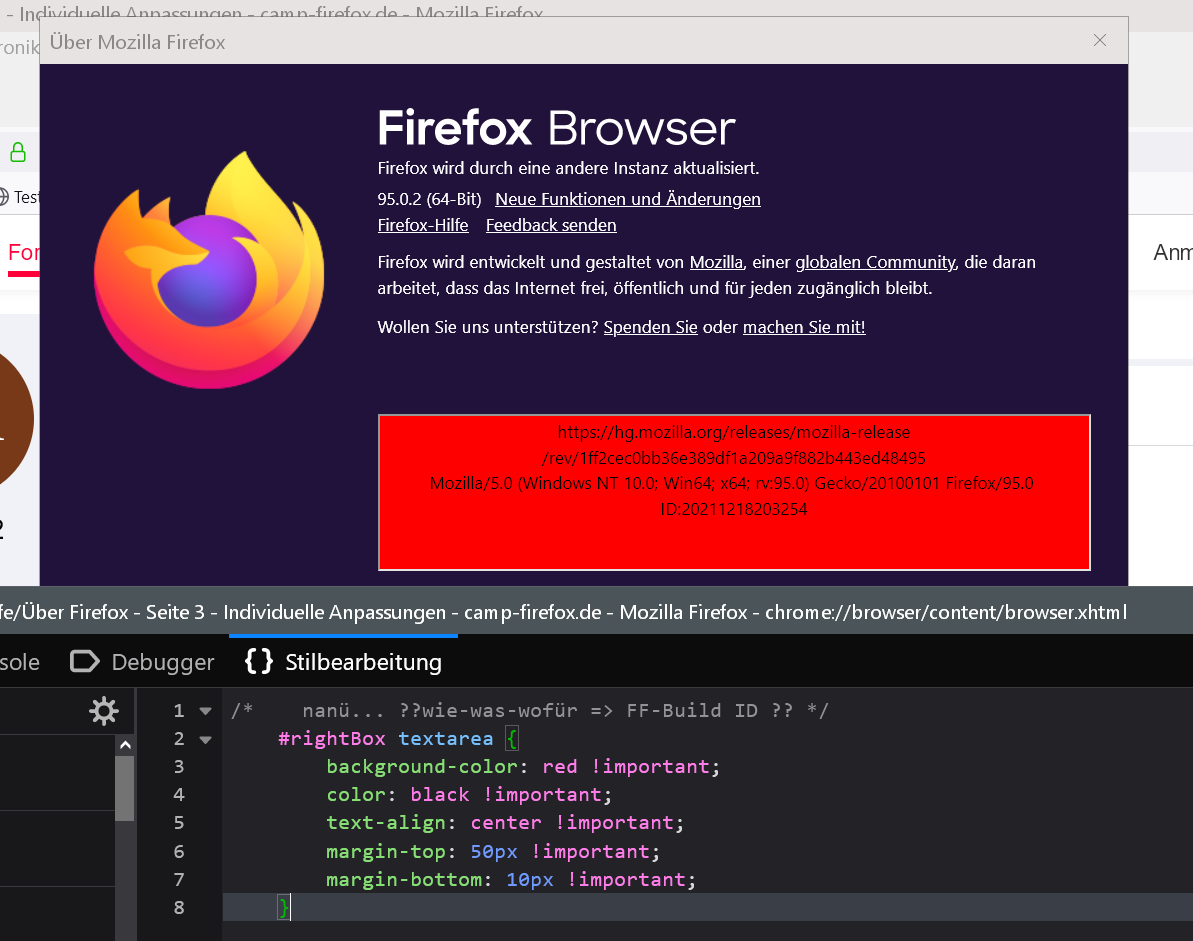Click the stylesheet list scroll up arrow
Screen dimensions: 1193x941
tap(126, 745)
